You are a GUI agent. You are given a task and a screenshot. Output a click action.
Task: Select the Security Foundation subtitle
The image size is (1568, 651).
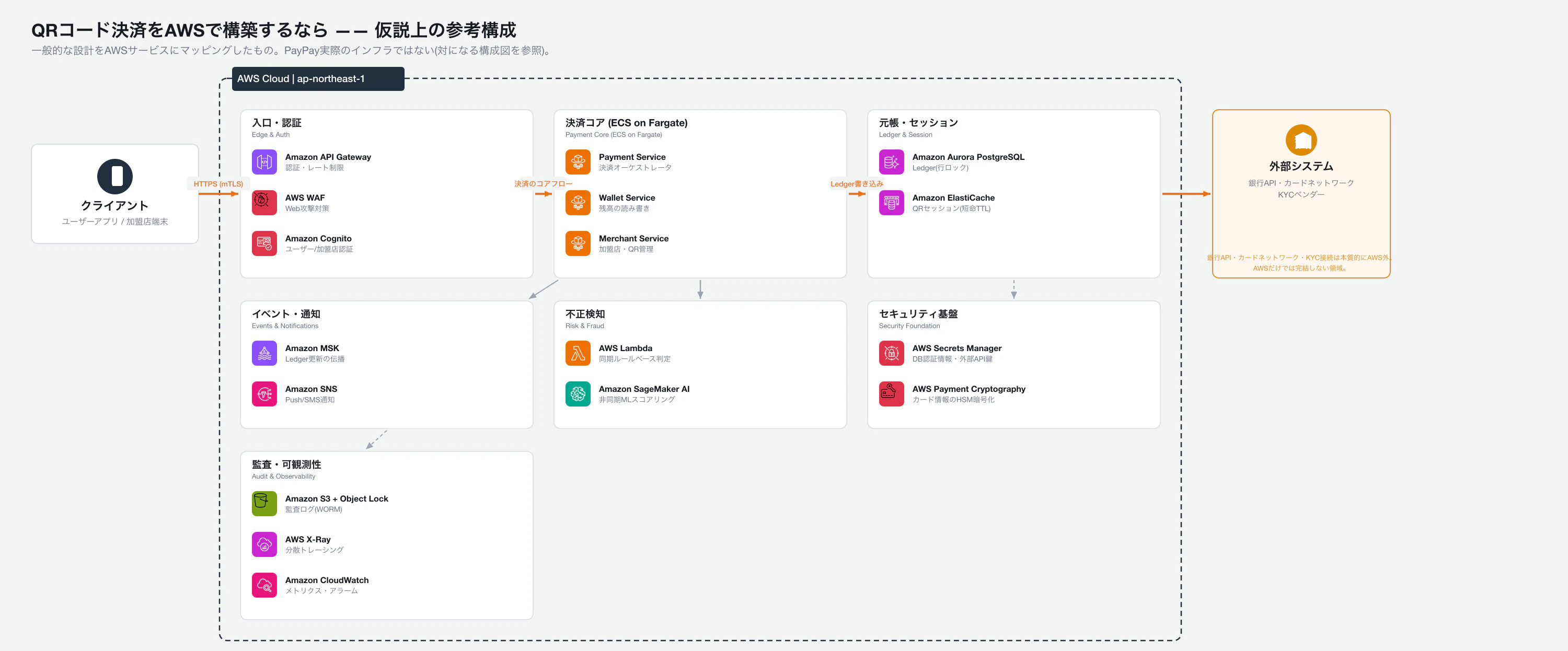[x=909, y=326]
